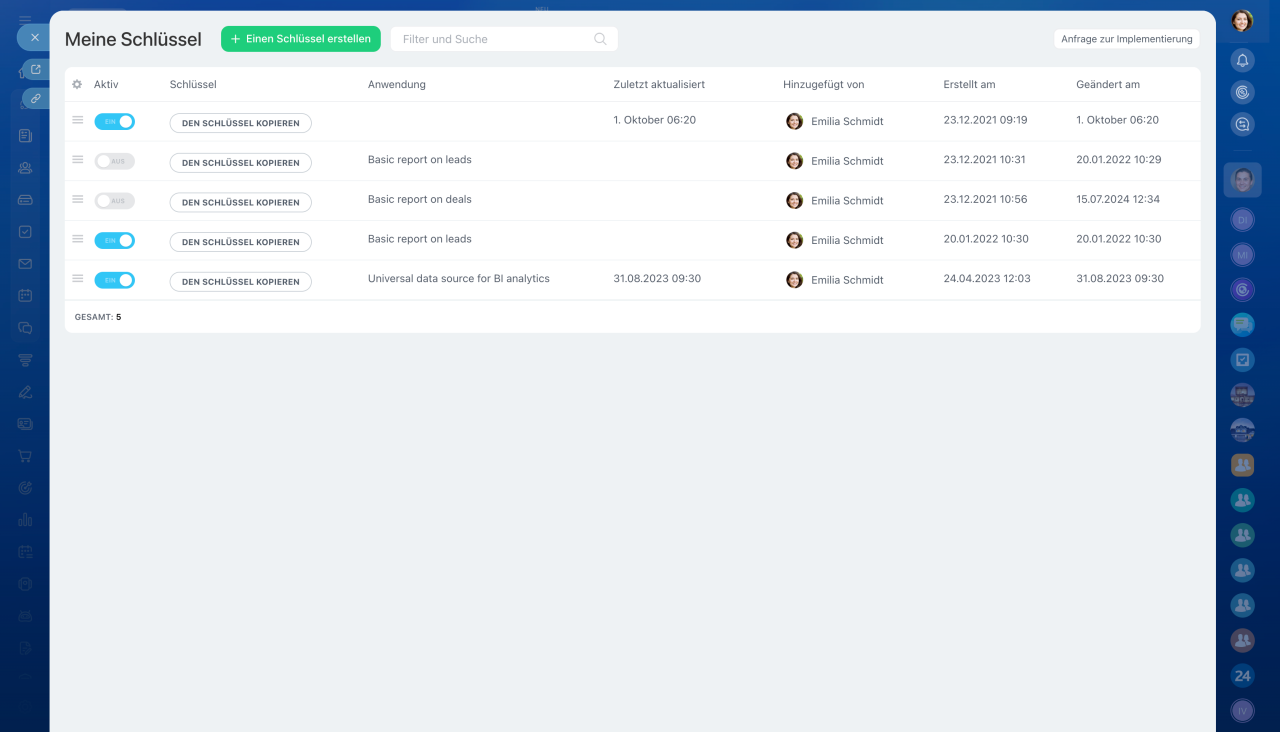This screenshot has width=1280, height=732.
Task: Click the Bitrix24 '24' icon in right panel
Action: coord(1242,676)
